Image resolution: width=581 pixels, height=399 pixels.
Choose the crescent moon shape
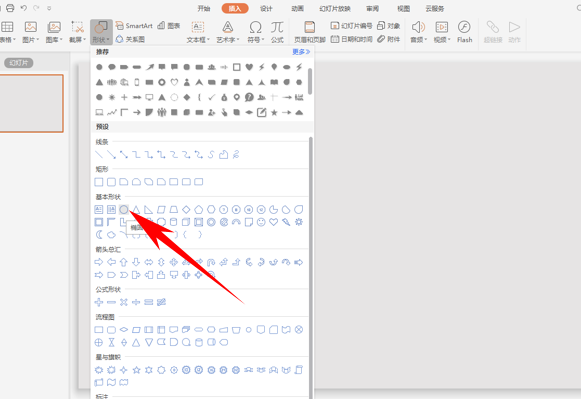99,235
